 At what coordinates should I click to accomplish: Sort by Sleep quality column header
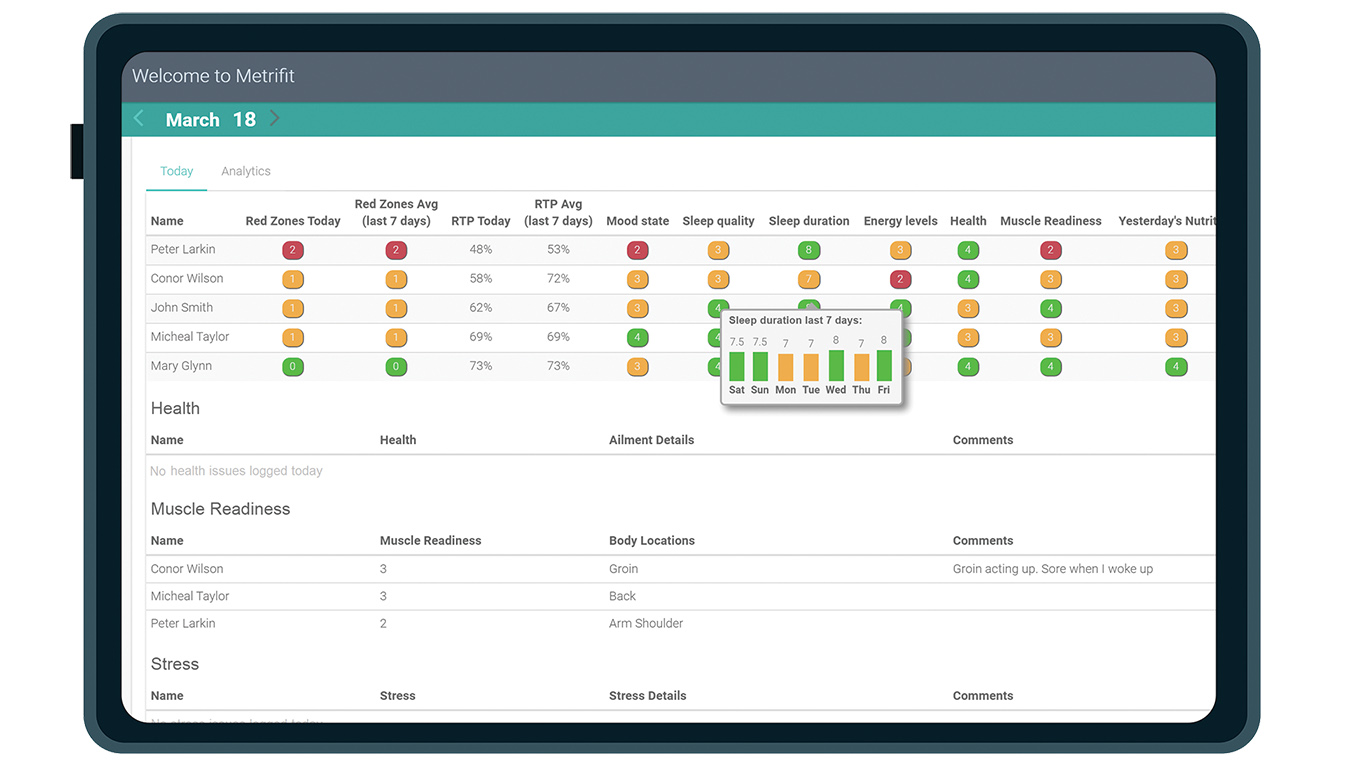(718, 221)
